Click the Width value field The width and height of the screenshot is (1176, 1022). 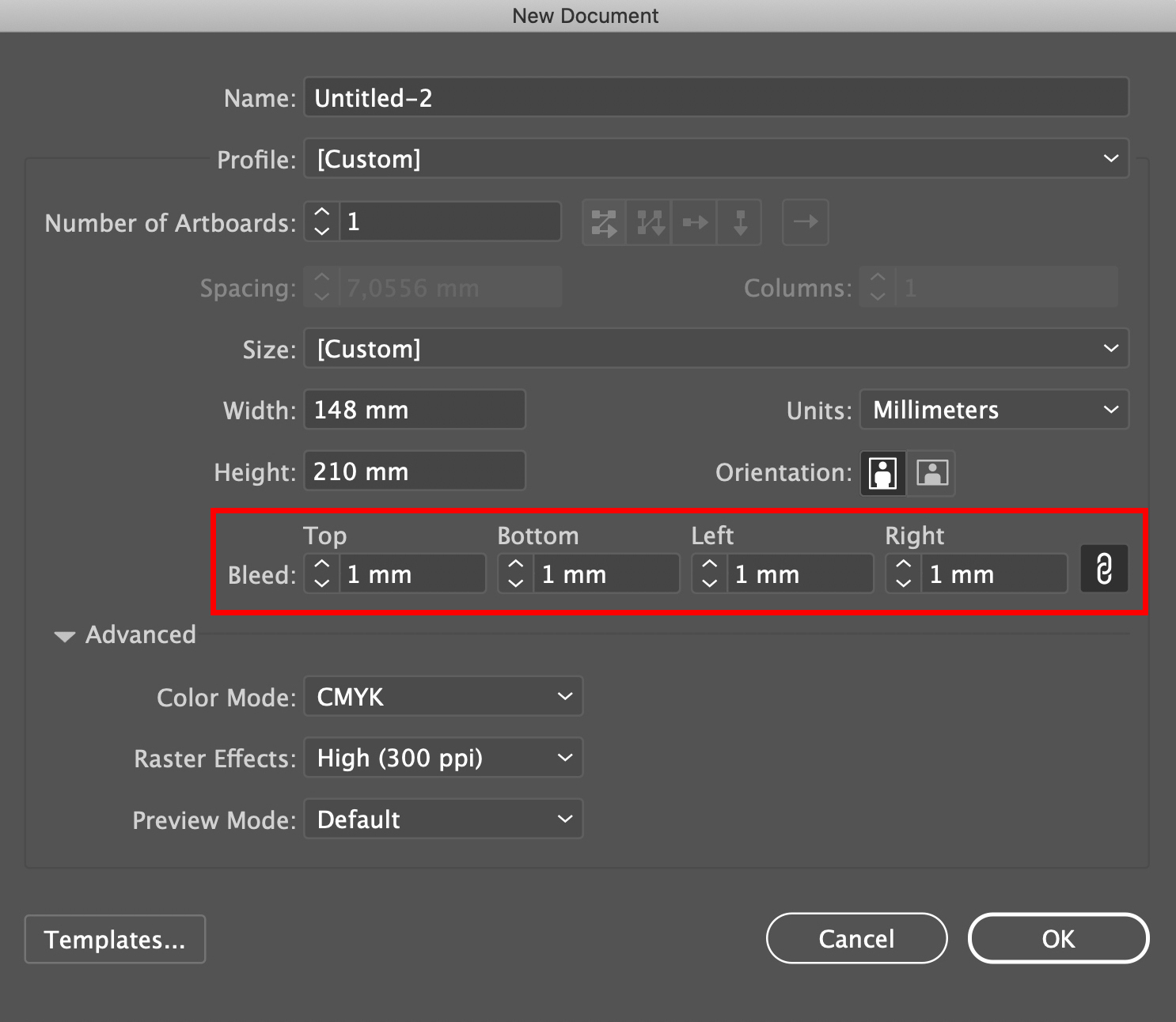click(x=414, y=409)
